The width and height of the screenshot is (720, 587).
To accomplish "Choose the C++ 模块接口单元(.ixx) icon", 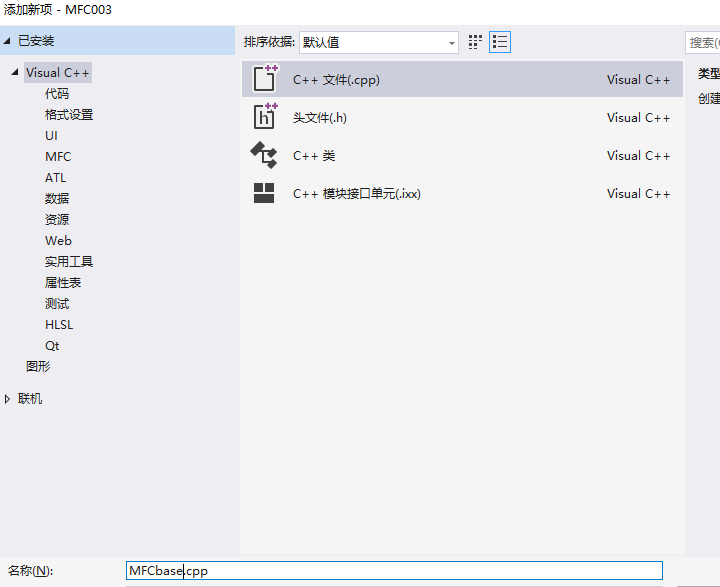I will click(x=264, y=193).
